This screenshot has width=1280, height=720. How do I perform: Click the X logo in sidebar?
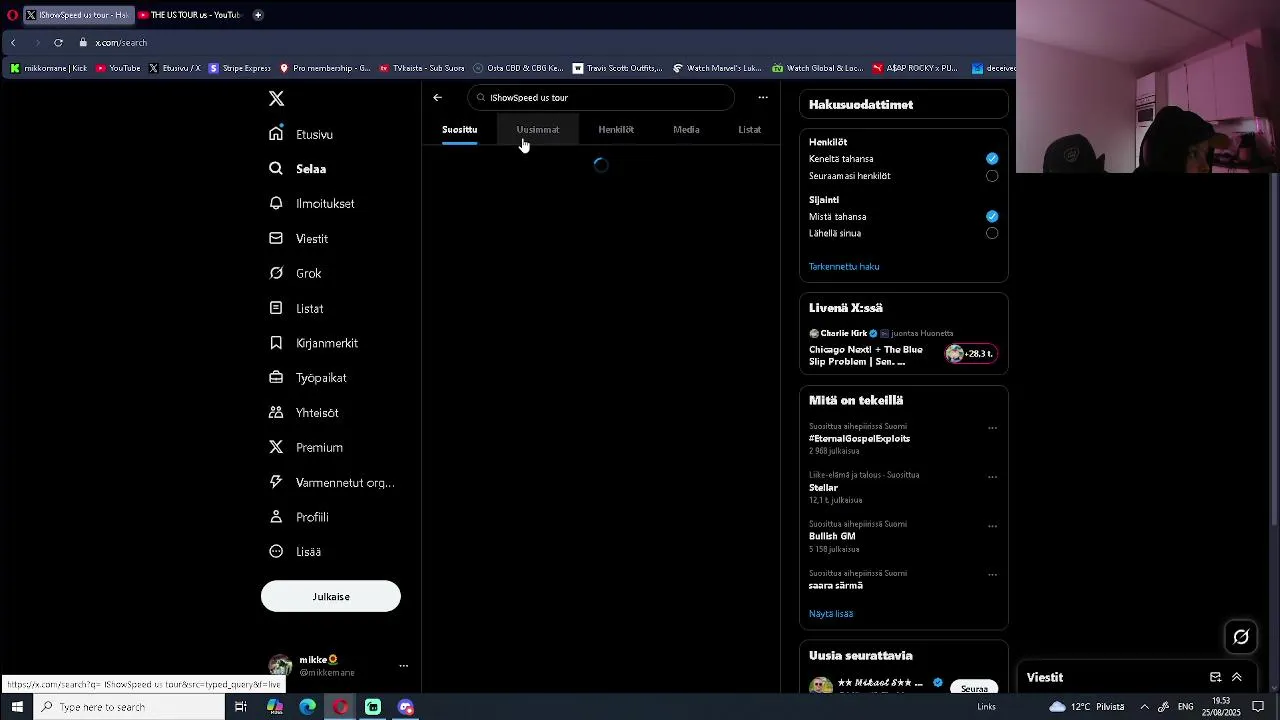pyautogui.click(x=276, y=98)
